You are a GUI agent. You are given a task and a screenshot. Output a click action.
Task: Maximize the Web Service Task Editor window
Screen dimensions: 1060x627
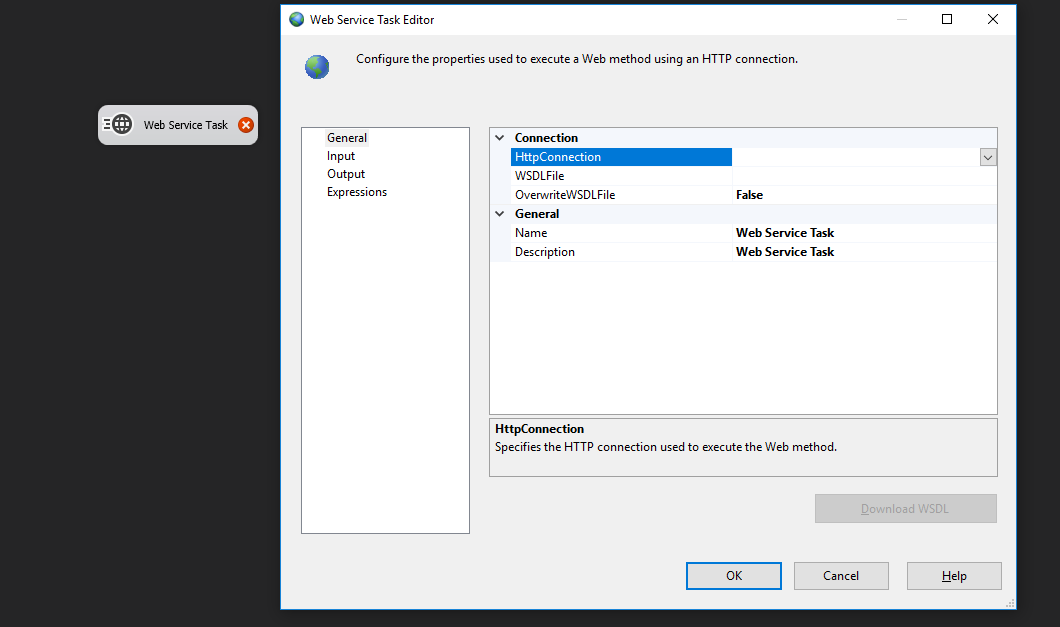947,19
